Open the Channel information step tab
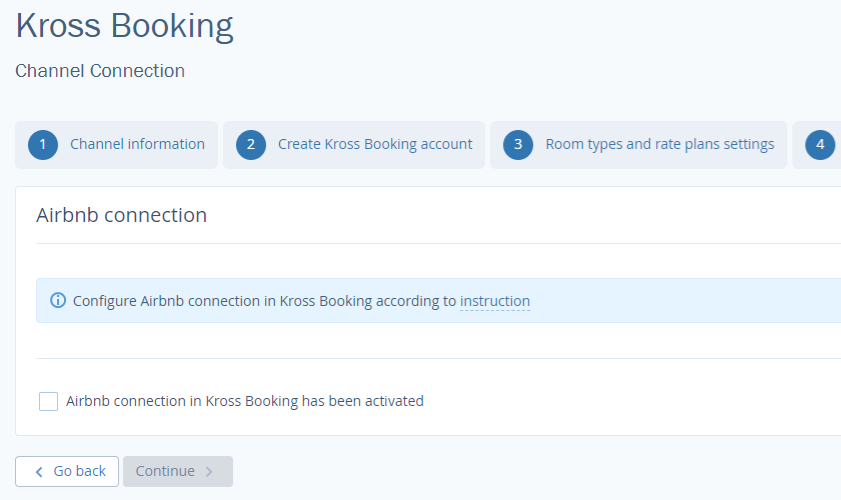Screen dimensions: 841x500 [x=116, y=145]
